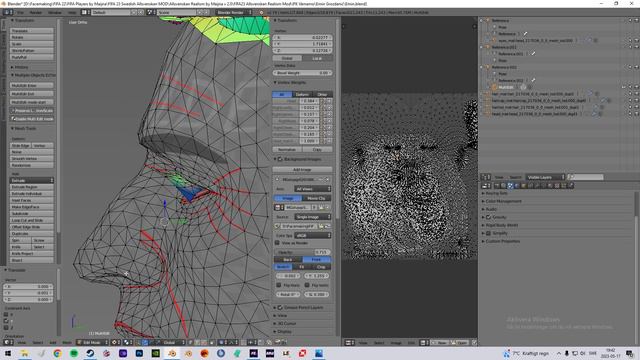Screen dimensions: 640x360
Task: Expand the Rigid Body World section
Action: click(501, 225)
